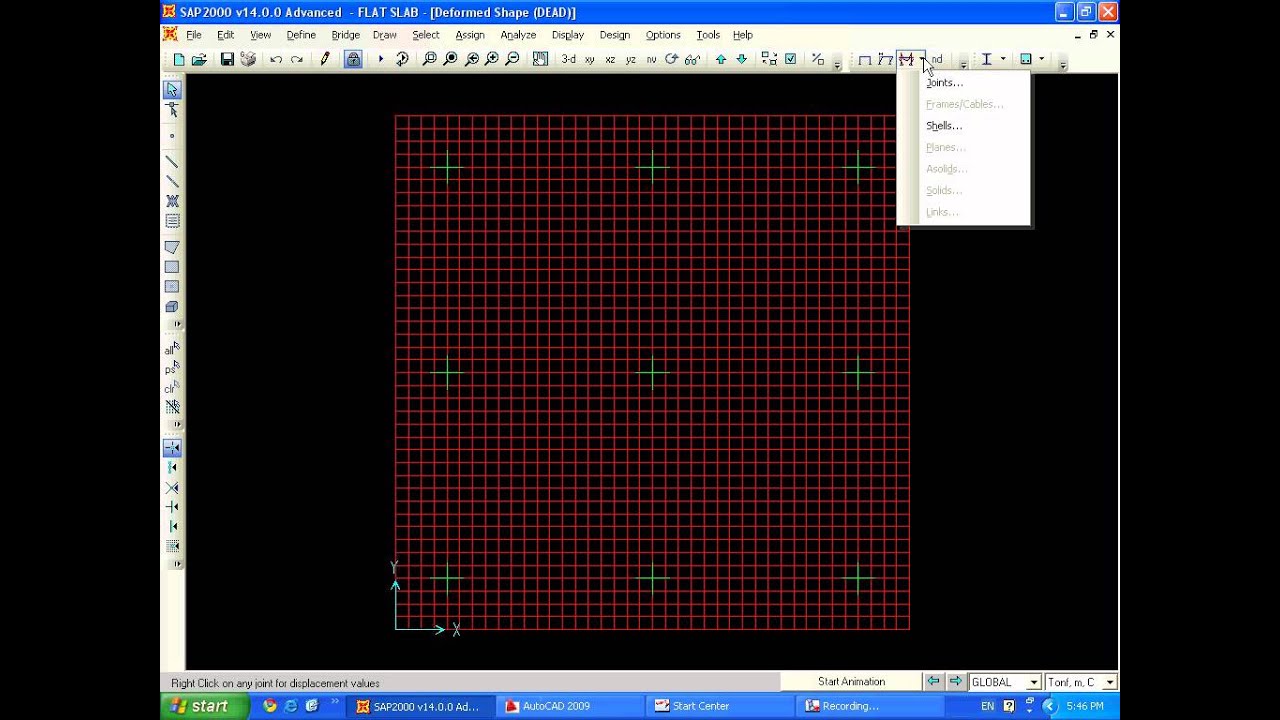Click the Draw Special Joint tool
This screenshot has height=720, width=1280.
click(172, 135)
